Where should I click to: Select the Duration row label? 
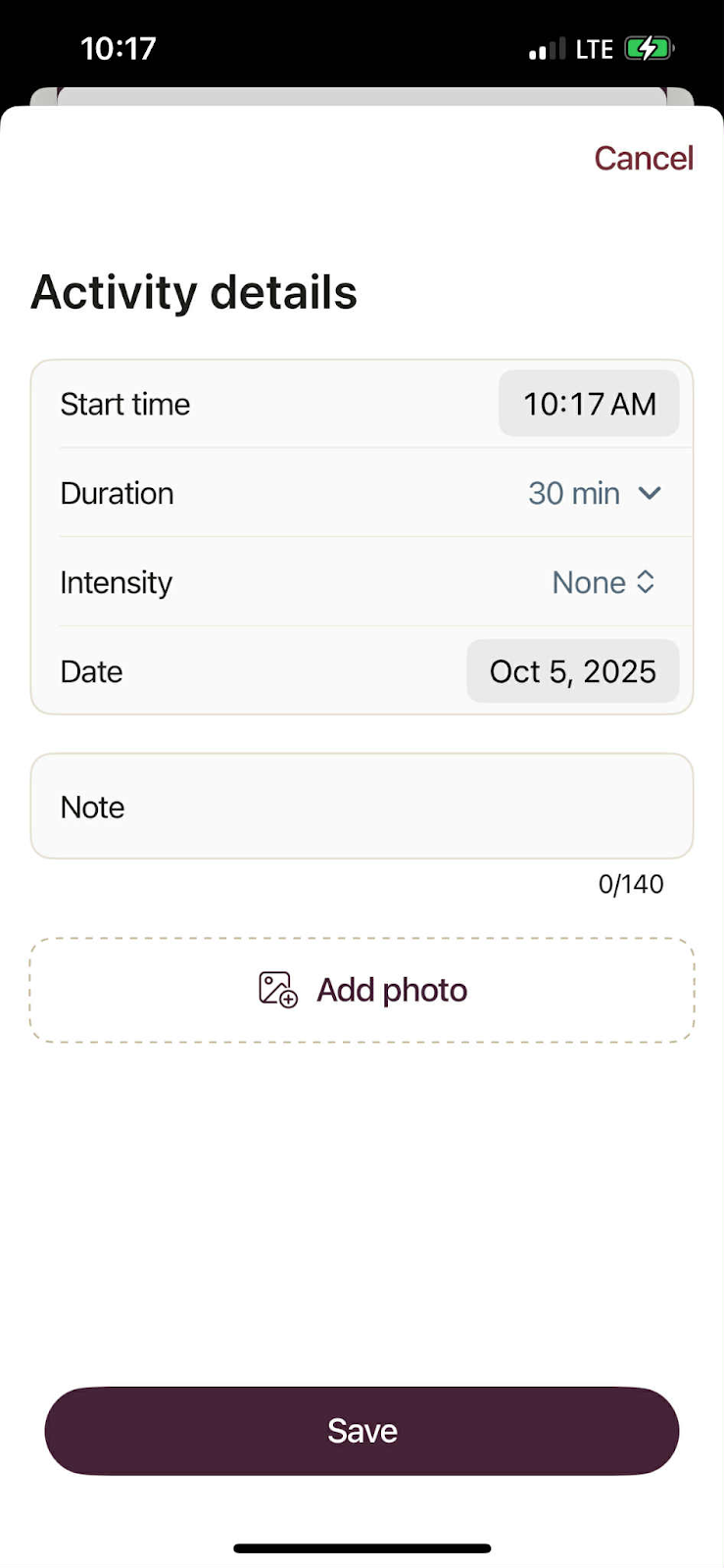coord(117,493)
